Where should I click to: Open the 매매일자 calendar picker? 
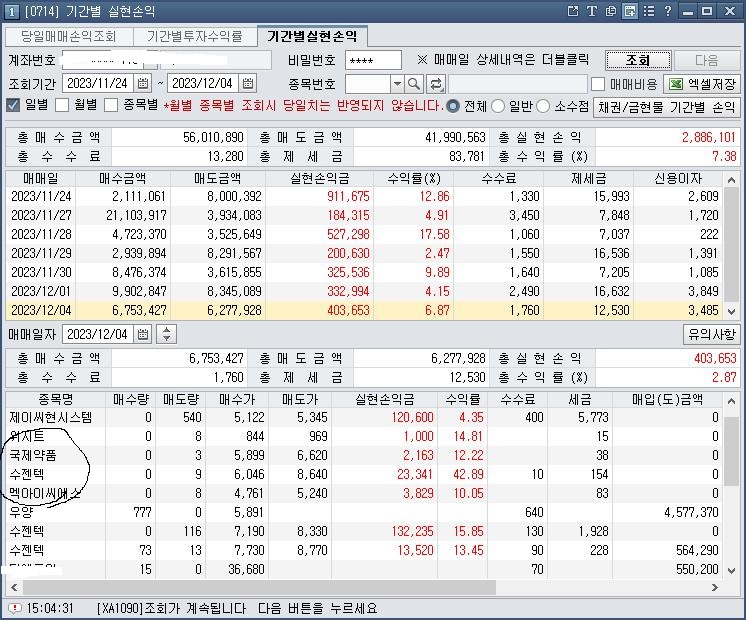[x=143, y=334]
